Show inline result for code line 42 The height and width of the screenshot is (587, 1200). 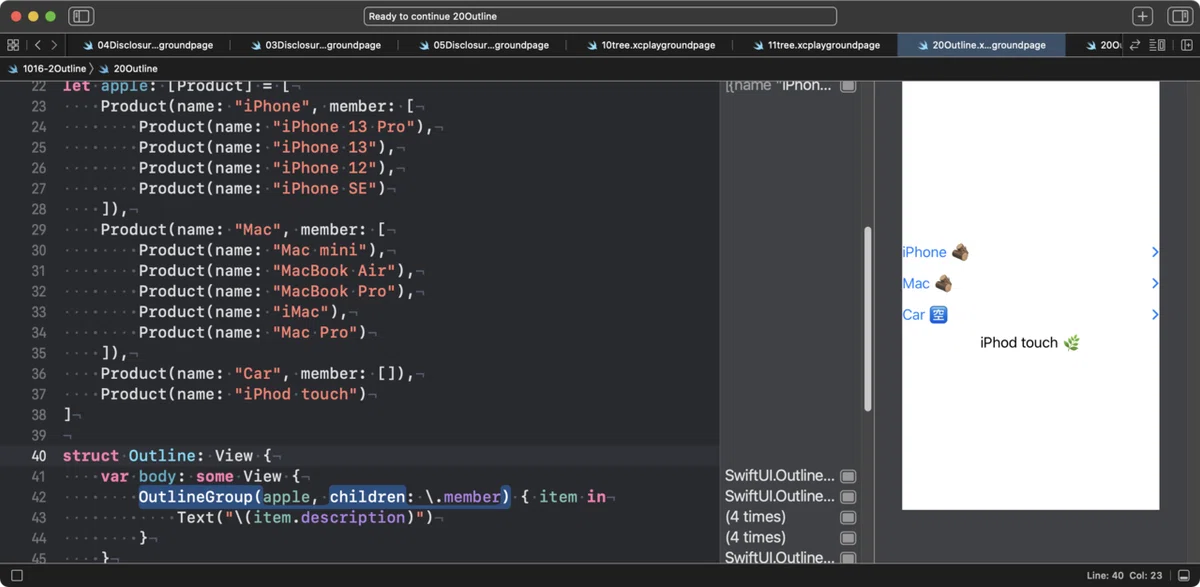[848, 497]
